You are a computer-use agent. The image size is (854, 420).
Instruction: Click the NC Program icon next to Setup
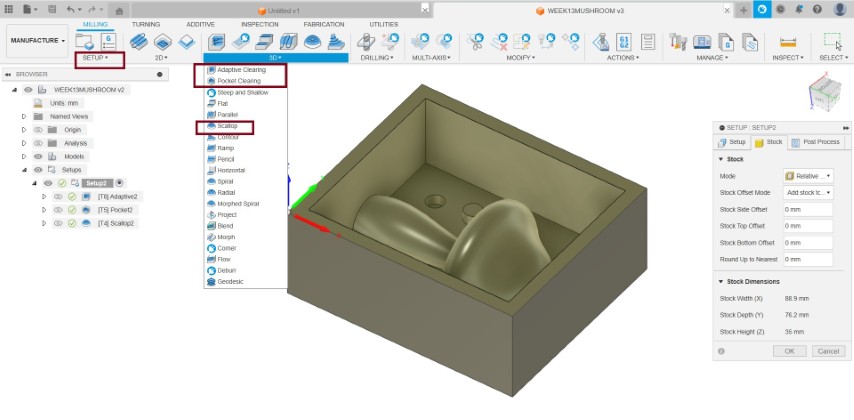[108, 41]
